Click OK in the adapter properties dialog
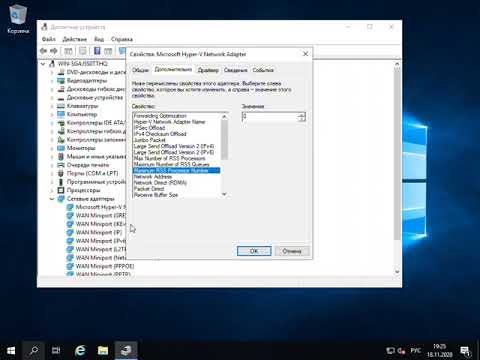 click(x=254, y=251)
